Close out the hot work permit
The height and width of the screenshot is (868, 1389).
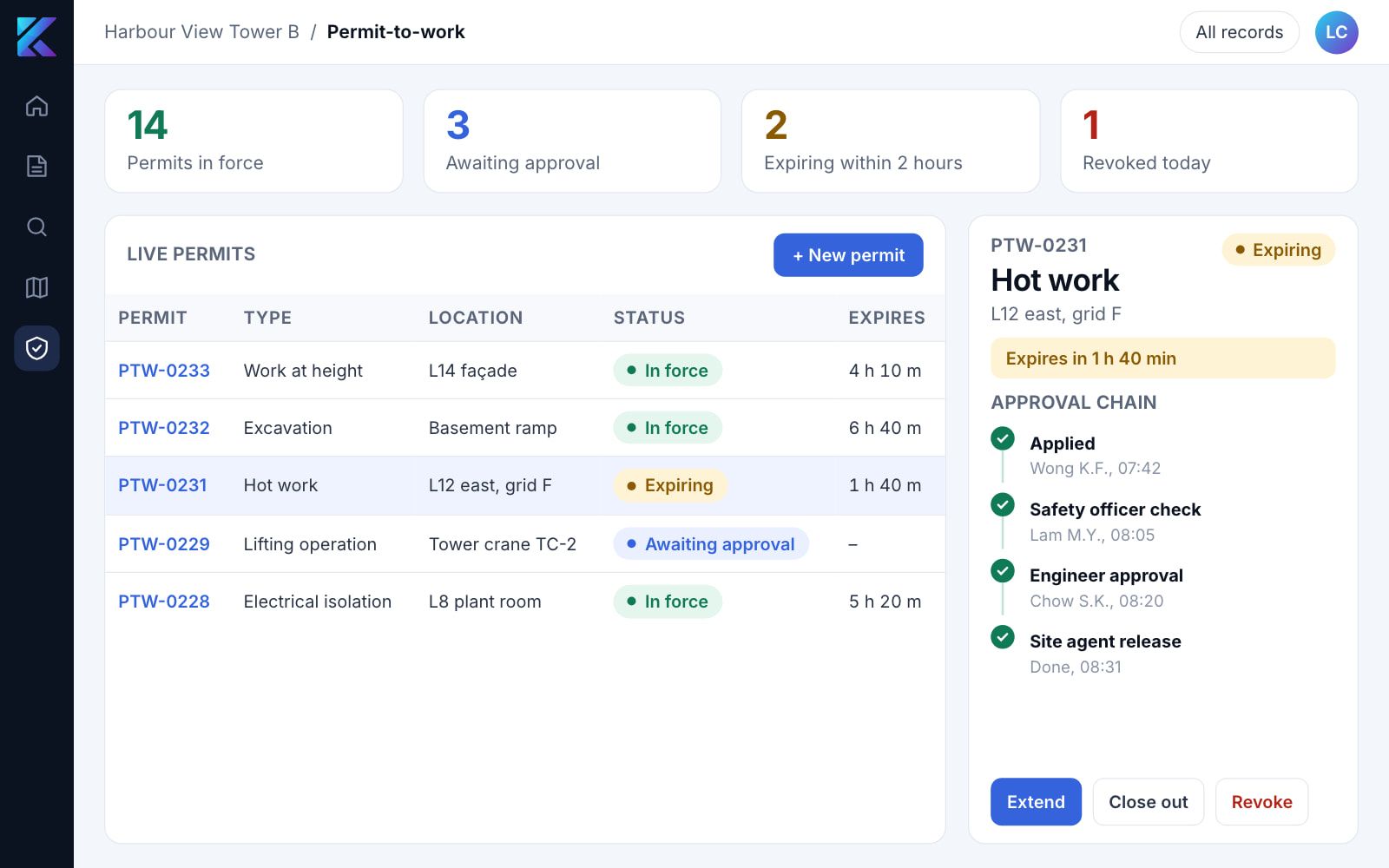click(1148, 802)
